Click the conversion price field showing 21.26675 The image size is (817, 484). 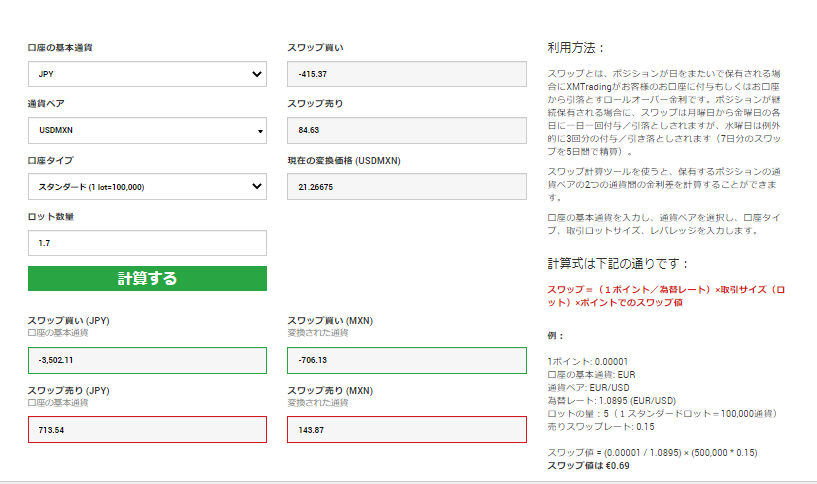point(406,187)
